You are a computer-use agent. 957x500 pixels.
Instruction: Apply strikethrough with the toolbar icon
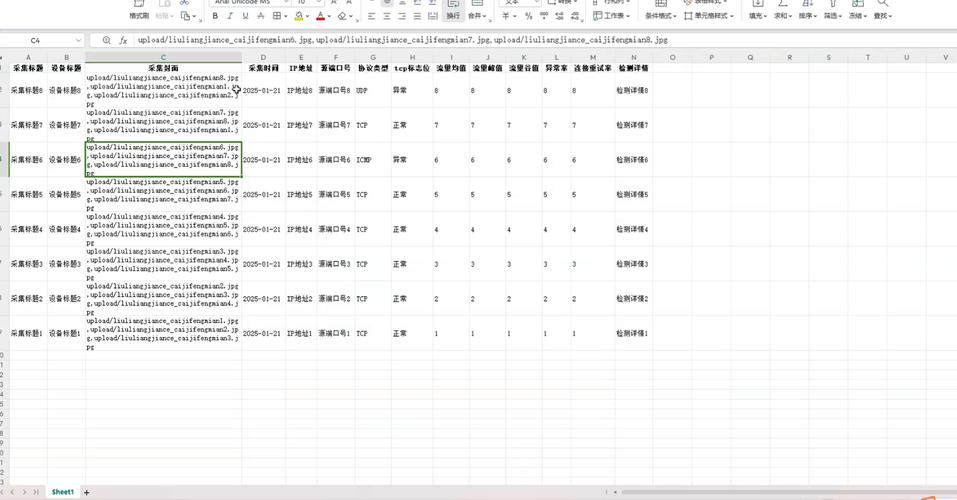point(259,16)
